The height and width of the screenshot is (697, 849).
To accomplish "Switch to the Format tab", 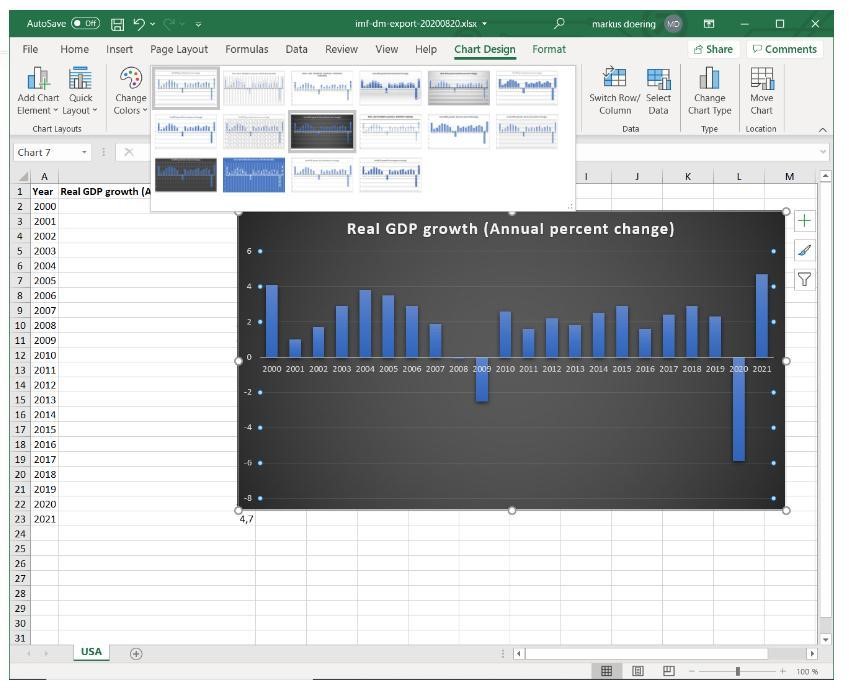I will [x=548, y=49].
